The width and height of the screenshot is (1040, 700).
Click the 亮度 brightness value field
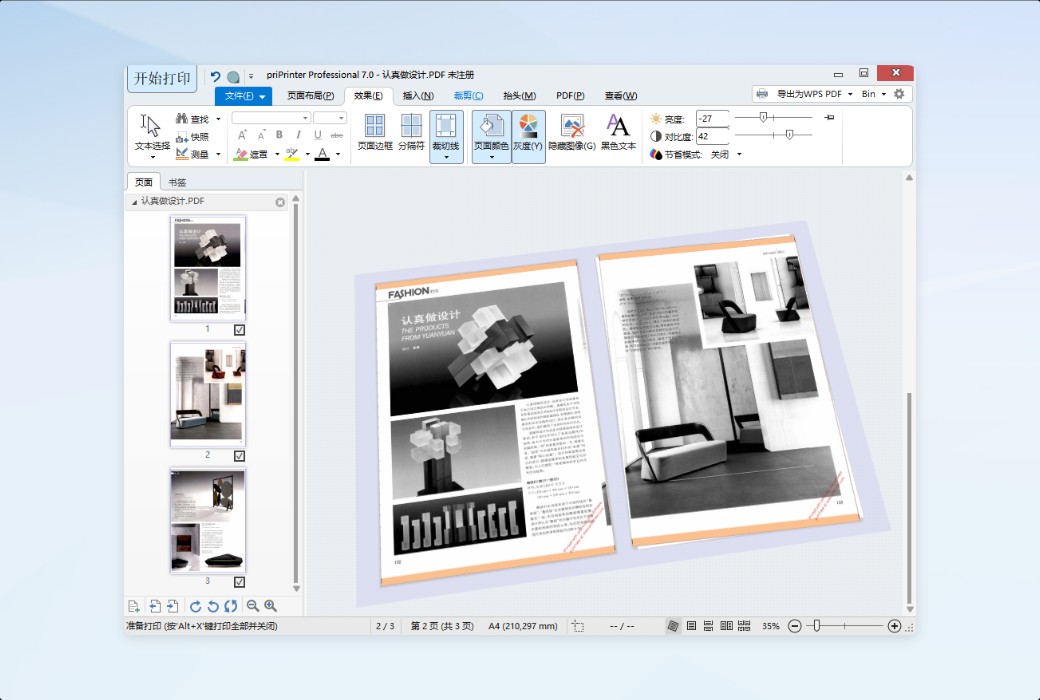click(712, 119)
